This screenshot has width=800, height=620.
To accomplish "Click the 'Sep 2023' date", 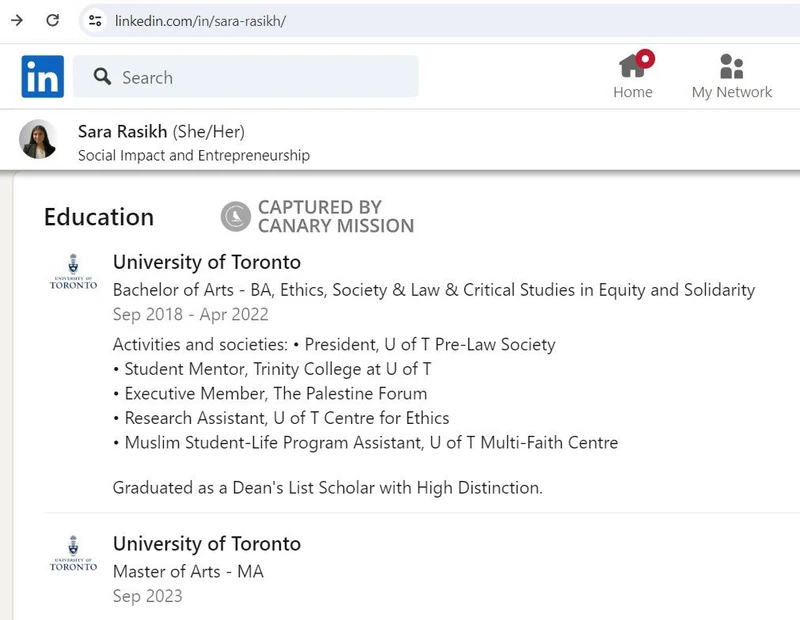I will click(x=147, y=596).
